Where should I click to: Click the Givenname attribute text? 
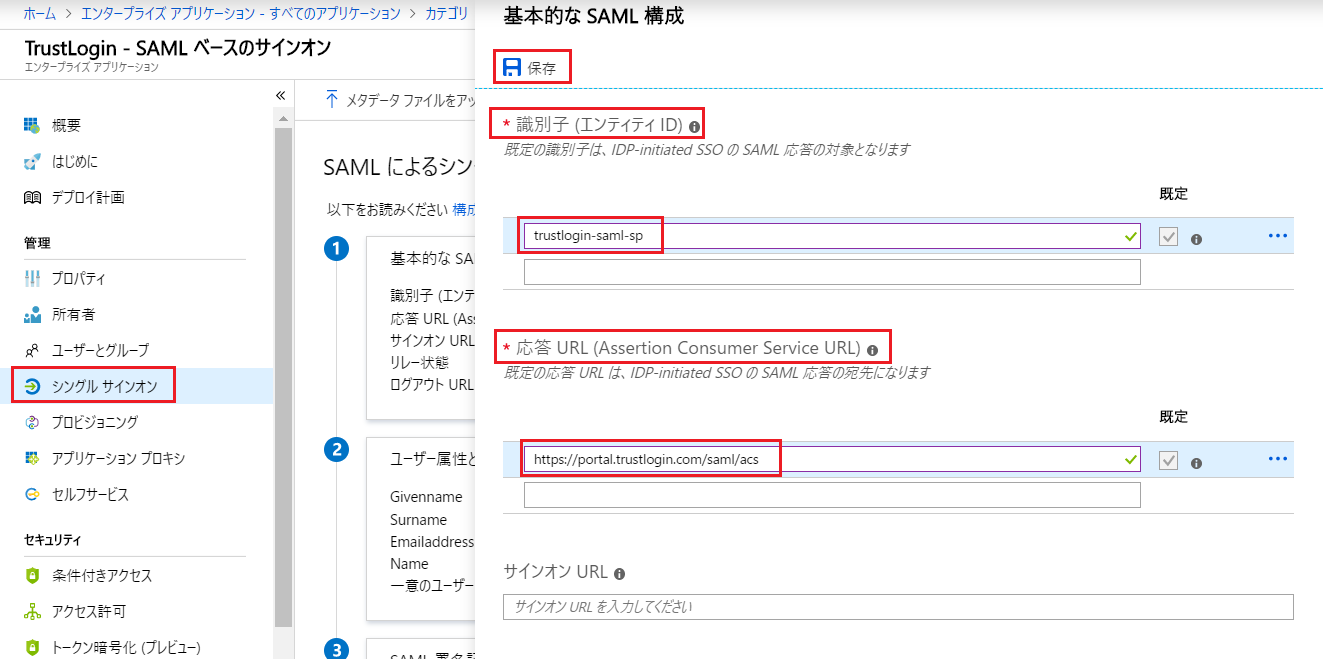point(426,497)
